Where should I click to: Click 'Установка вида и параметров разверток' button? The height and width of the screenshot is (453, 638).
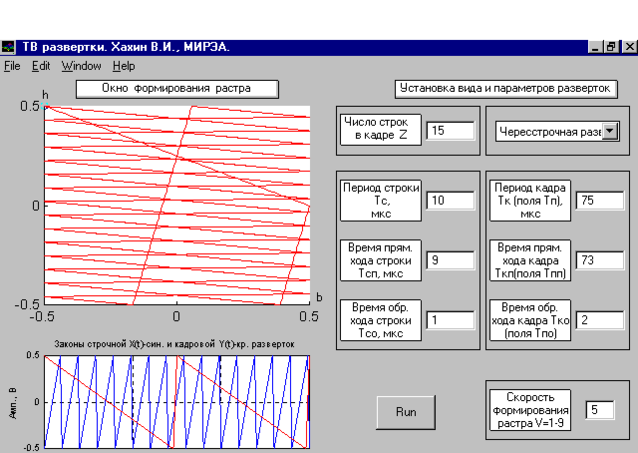505,88
